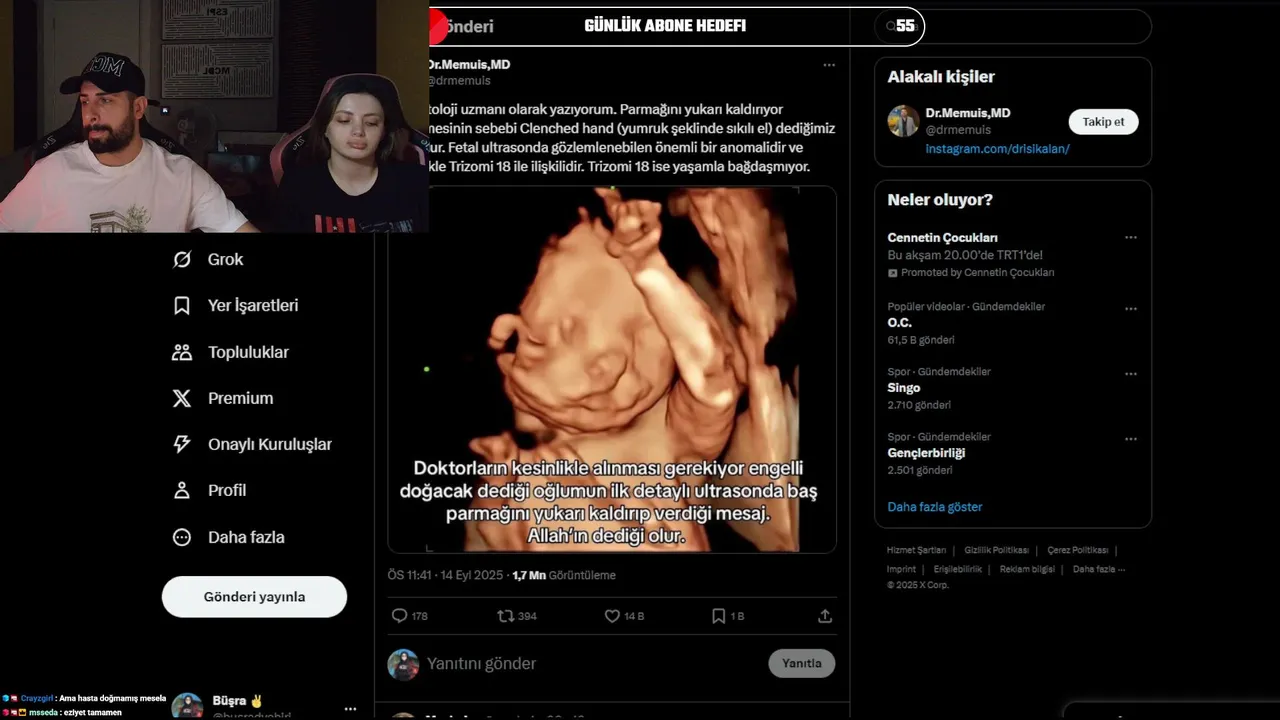Select Grok menu label
This screenshot has width=1280, height=720.
[x=225, y=259]
